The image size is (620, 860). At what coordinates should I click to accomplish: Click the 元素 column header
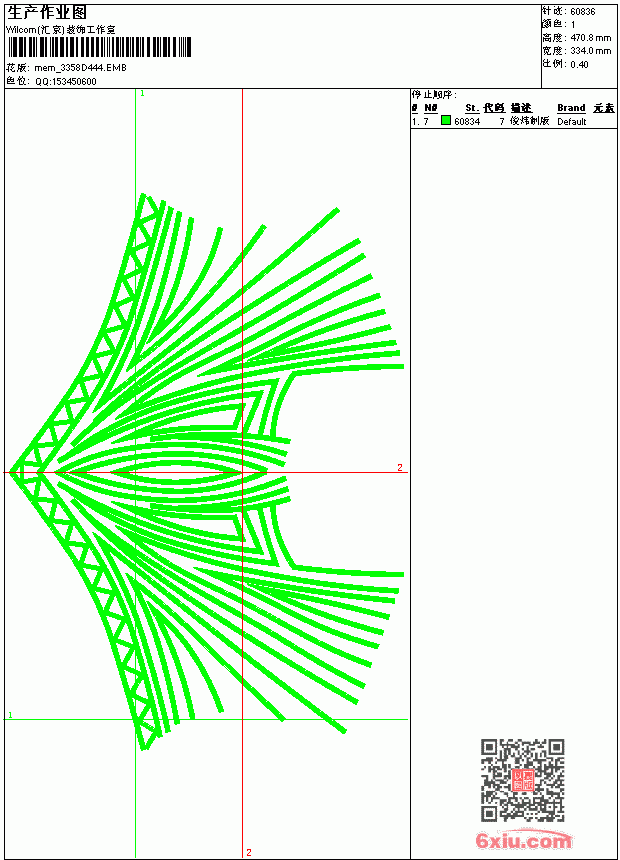click(604, 108)
